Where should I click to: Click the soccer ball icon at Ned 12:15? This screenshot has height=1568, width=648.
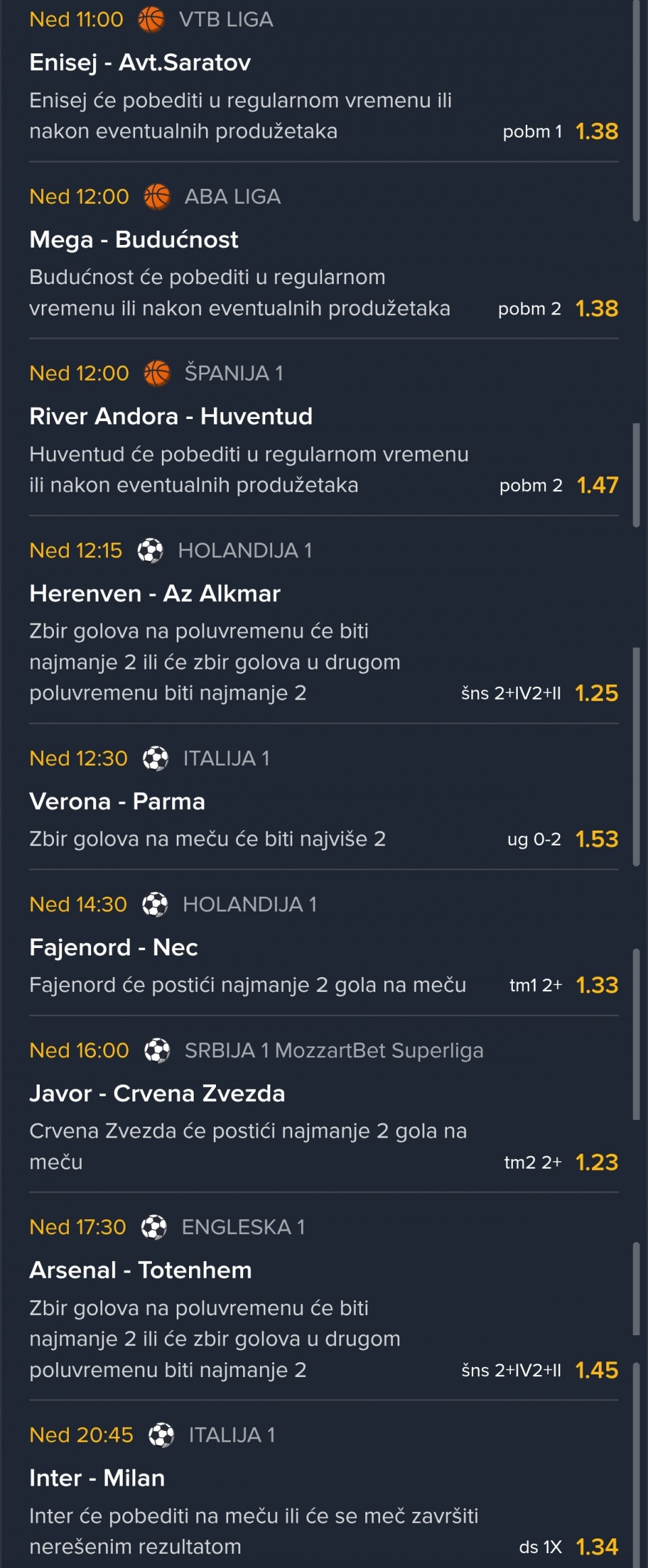[151, 551]
